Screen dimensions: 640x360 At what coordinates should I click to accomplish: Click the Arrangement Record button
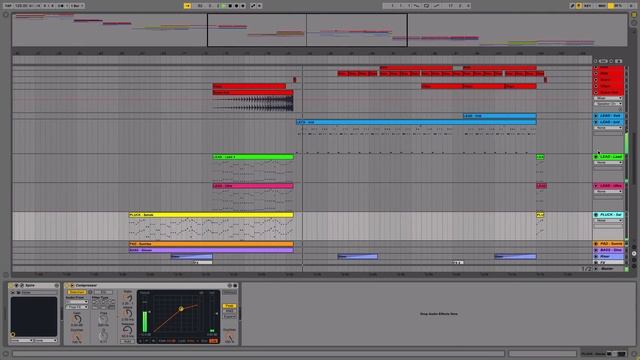tap(237, 6)
